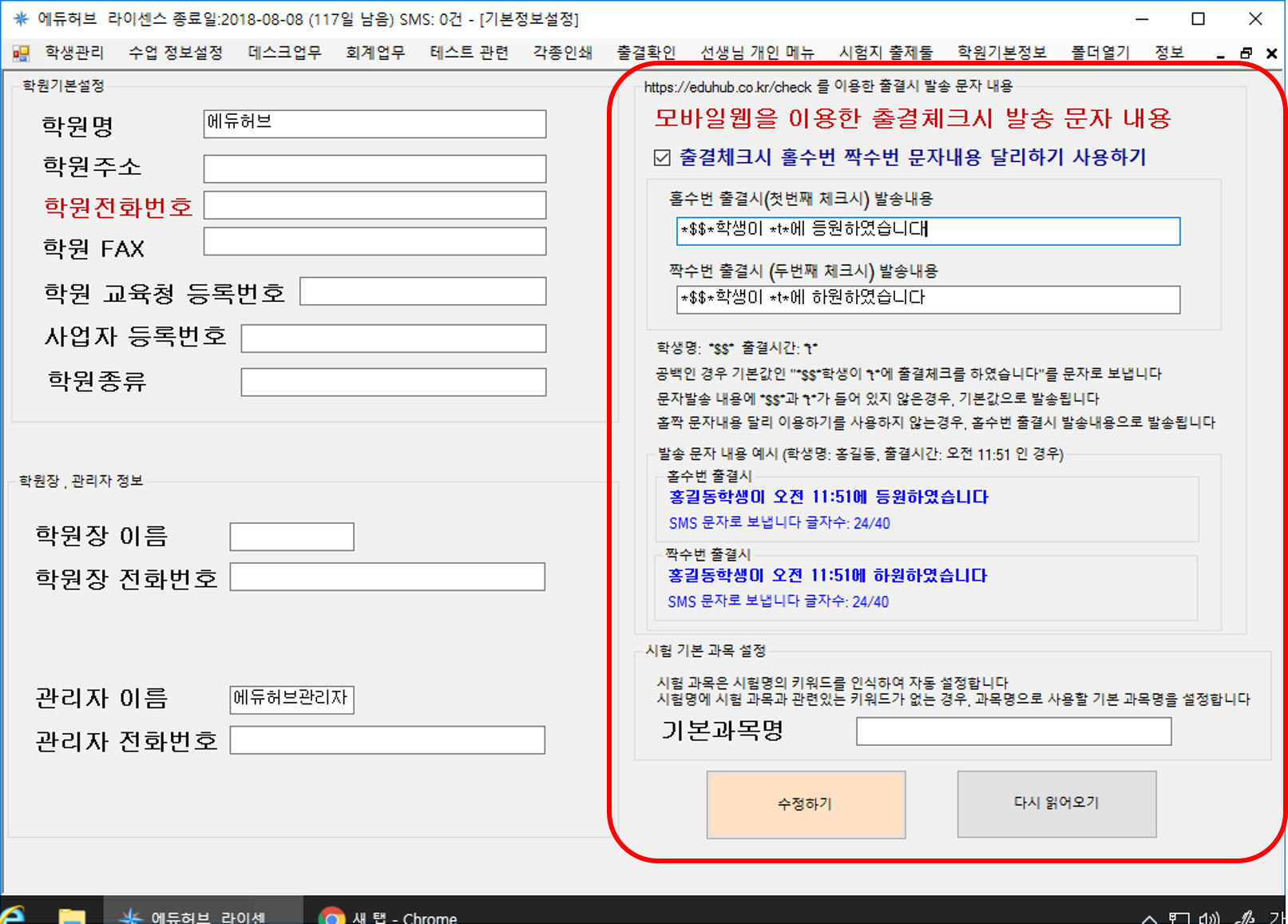
Task: Click the 기본과목명 input field
Action: (1013, 731)
